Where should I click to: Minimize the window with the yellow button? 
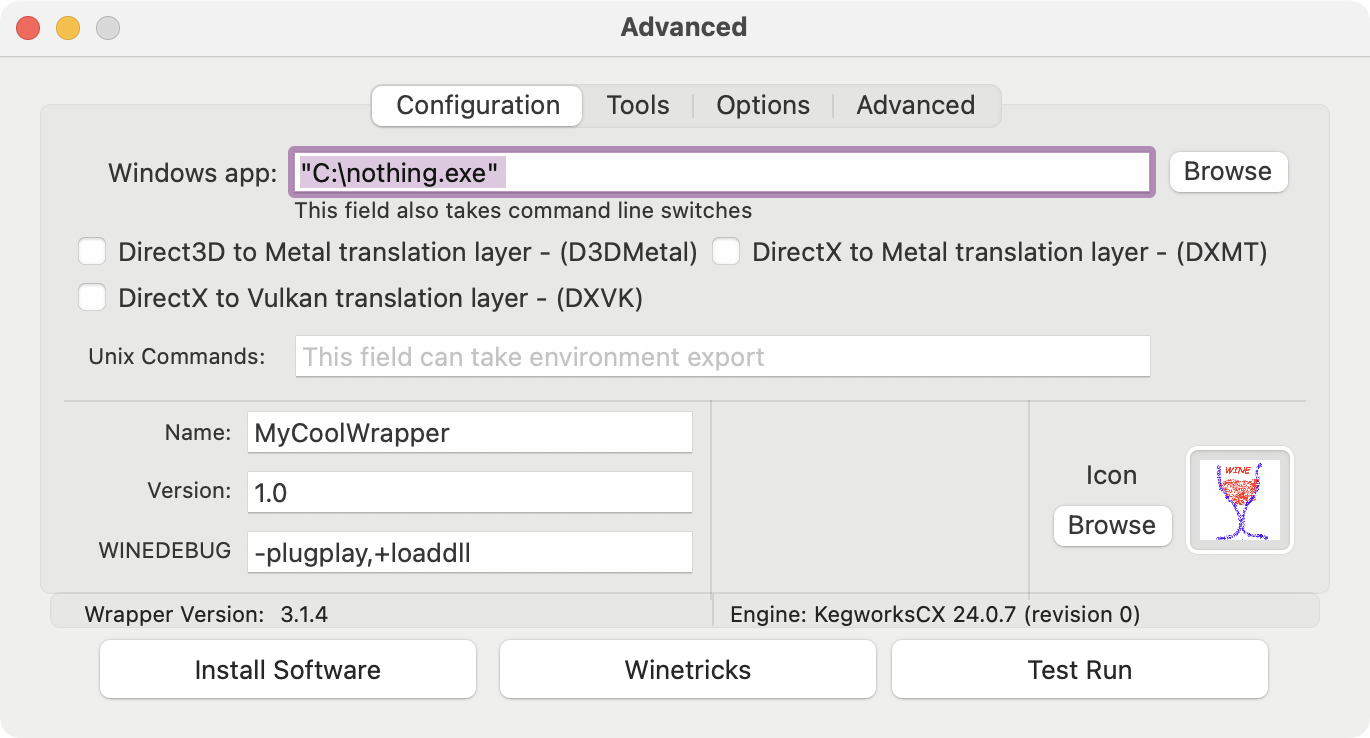coord(68,28)
